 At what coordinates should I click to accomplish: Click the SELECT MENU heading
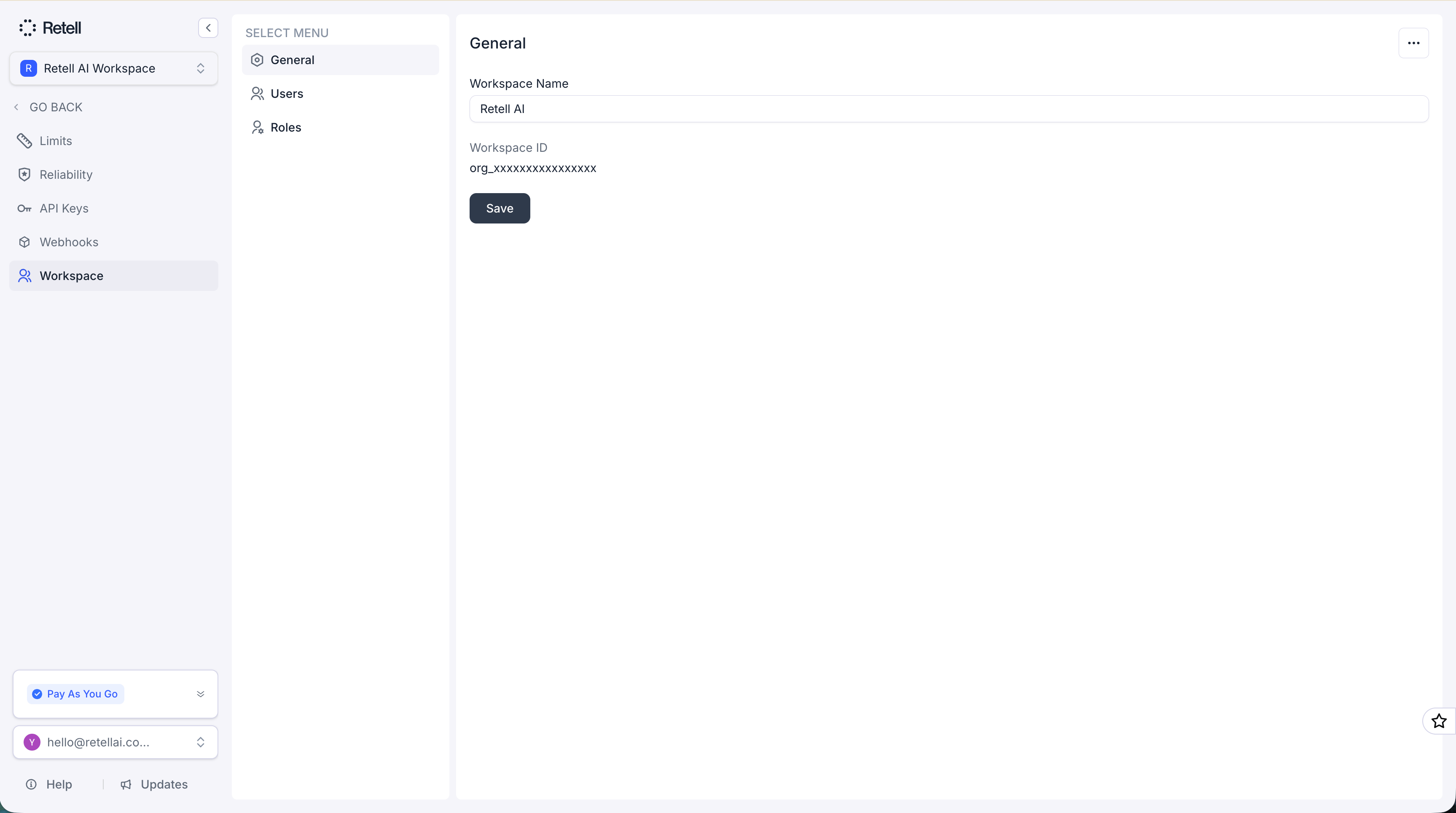pos(287,33)
